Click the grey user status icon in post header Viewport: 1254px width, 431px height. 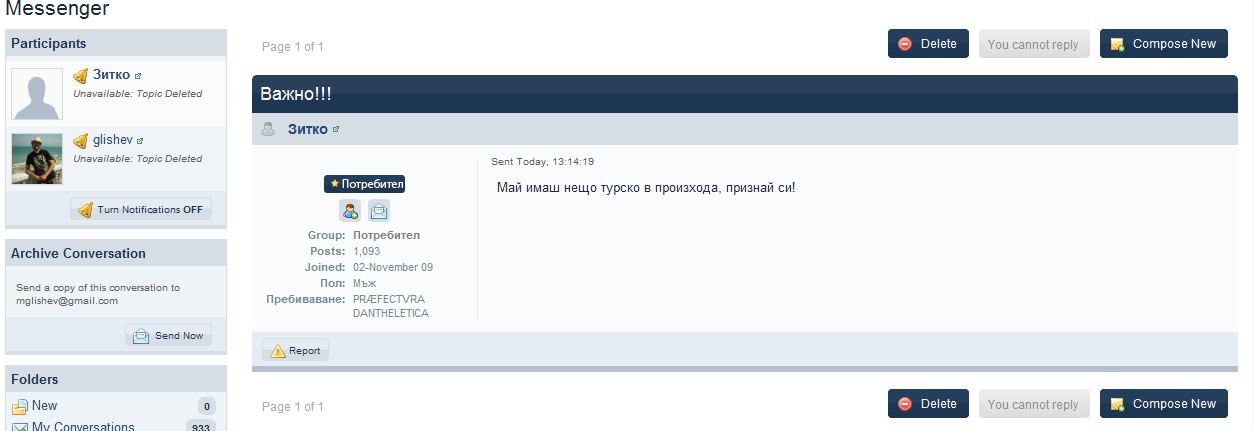(x=268, y=129)
